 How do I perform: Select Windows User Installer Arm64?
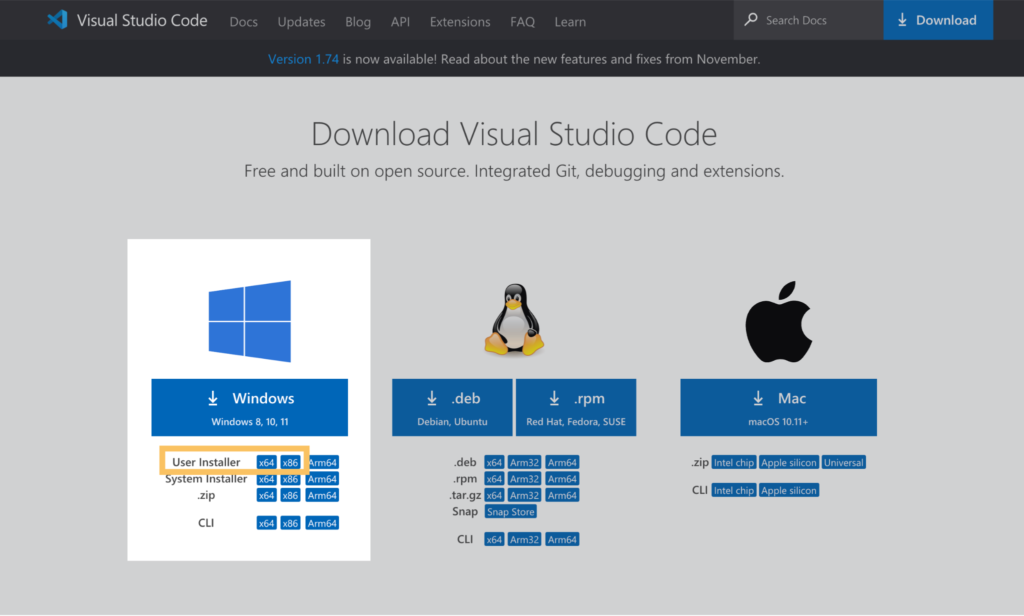(x=323, y=462)
